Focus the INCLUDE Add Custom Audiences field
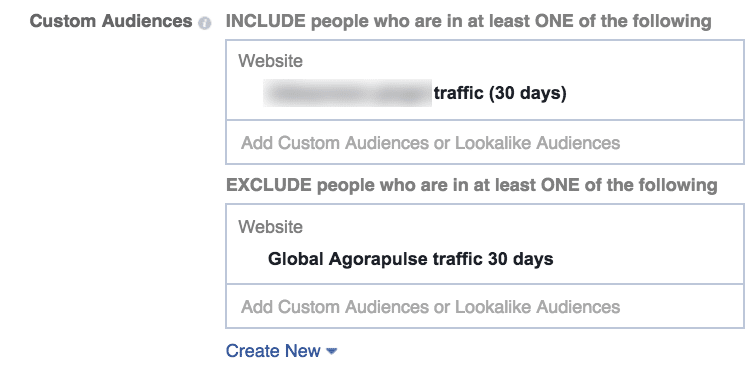The width and height of the screenshot is (755, 371). [485, 142]
